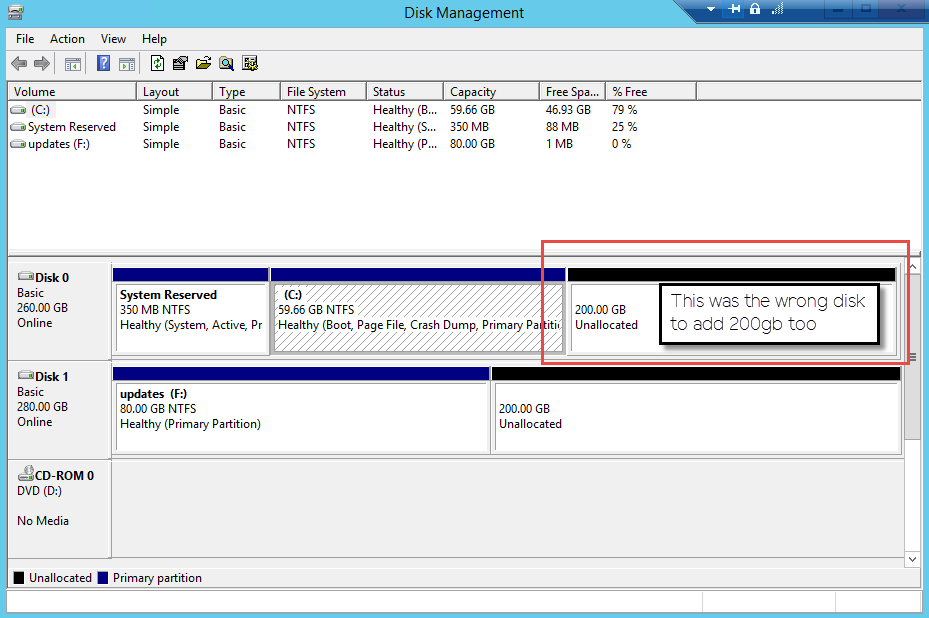This screenshot has width=929, height=618.
Task: Click the pin icon in connection bar
Action: click(x=734, y=9)
